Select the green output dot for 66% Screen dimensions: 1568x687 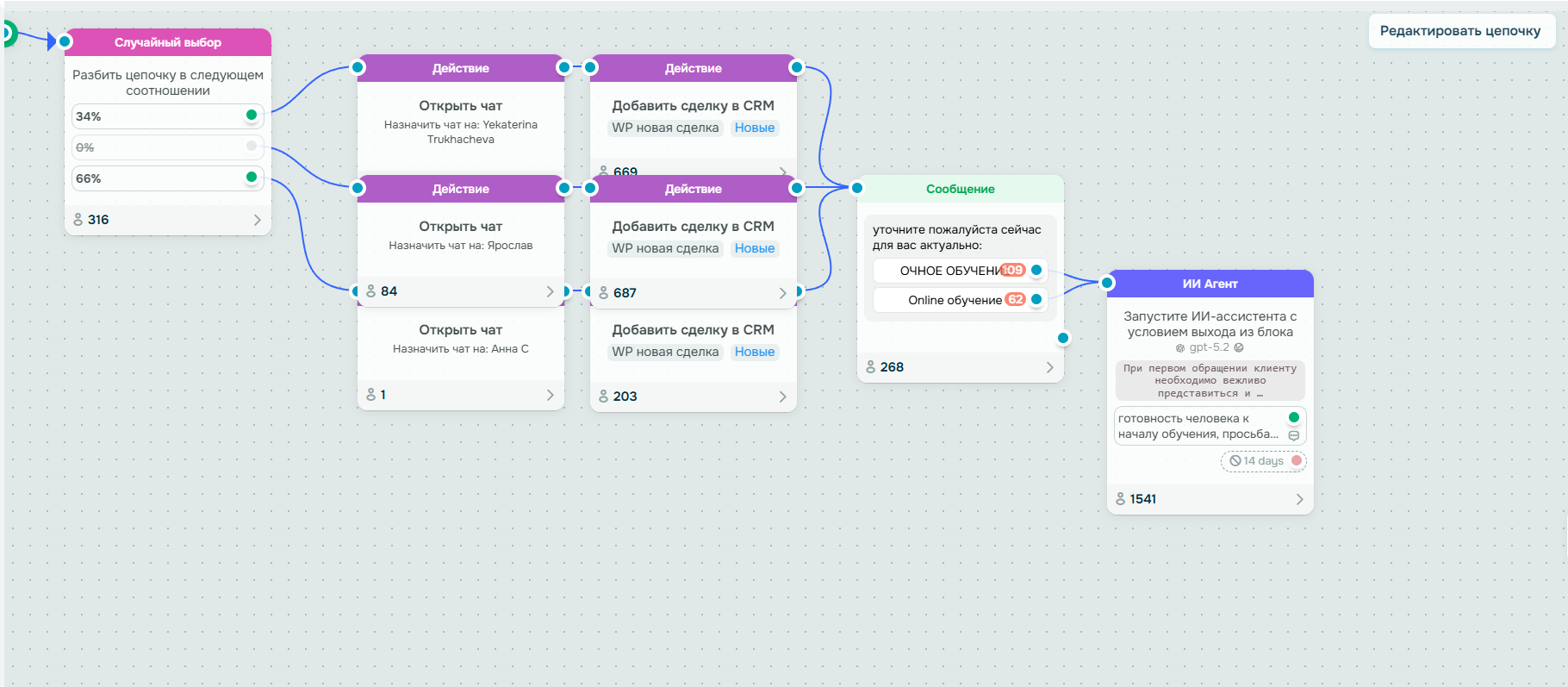pyautogui.click(x=252, y=177)
